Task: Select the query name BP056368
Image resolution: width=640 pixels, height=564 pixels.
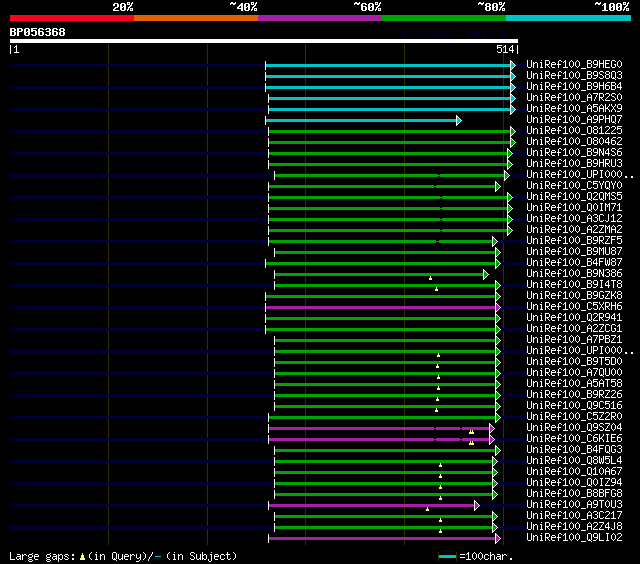Action: [38, 32]
